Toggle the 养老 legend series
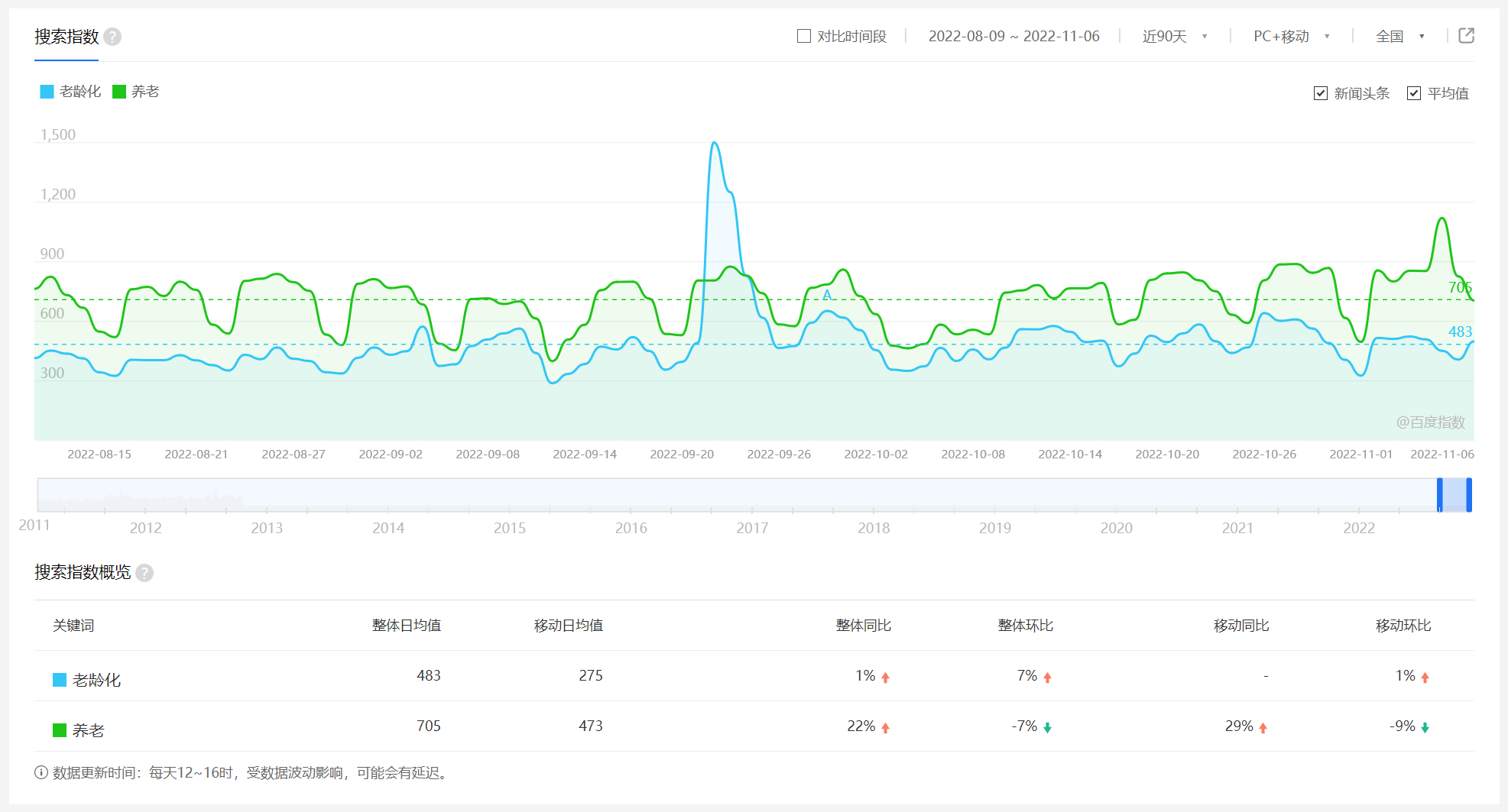 point(136,92)
